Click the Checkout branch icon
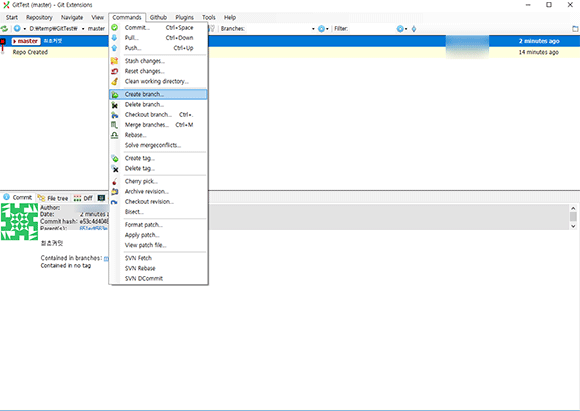The height and width of the screenshot is (411, 580). (x=115, y=115)
